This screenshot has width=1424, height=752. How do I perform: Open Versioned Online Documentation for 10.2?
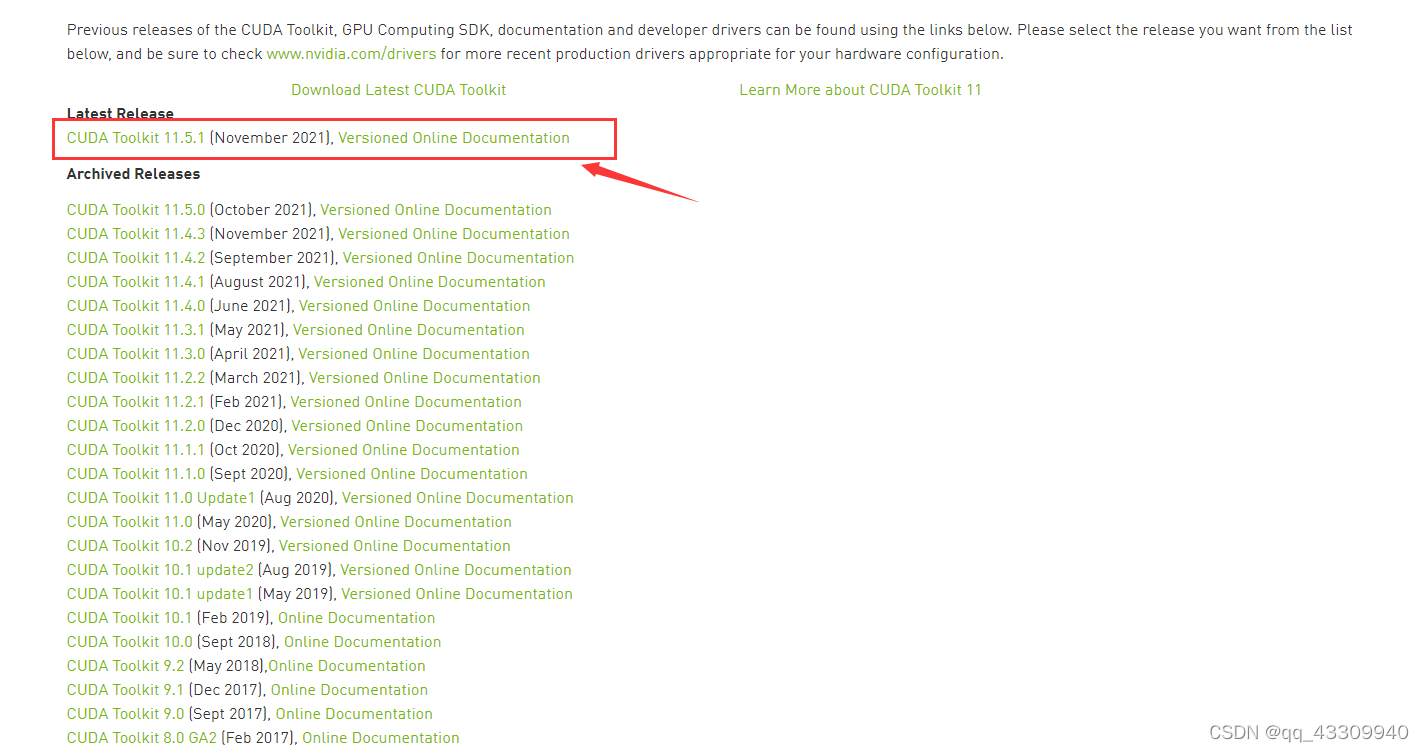coord(395,546)
